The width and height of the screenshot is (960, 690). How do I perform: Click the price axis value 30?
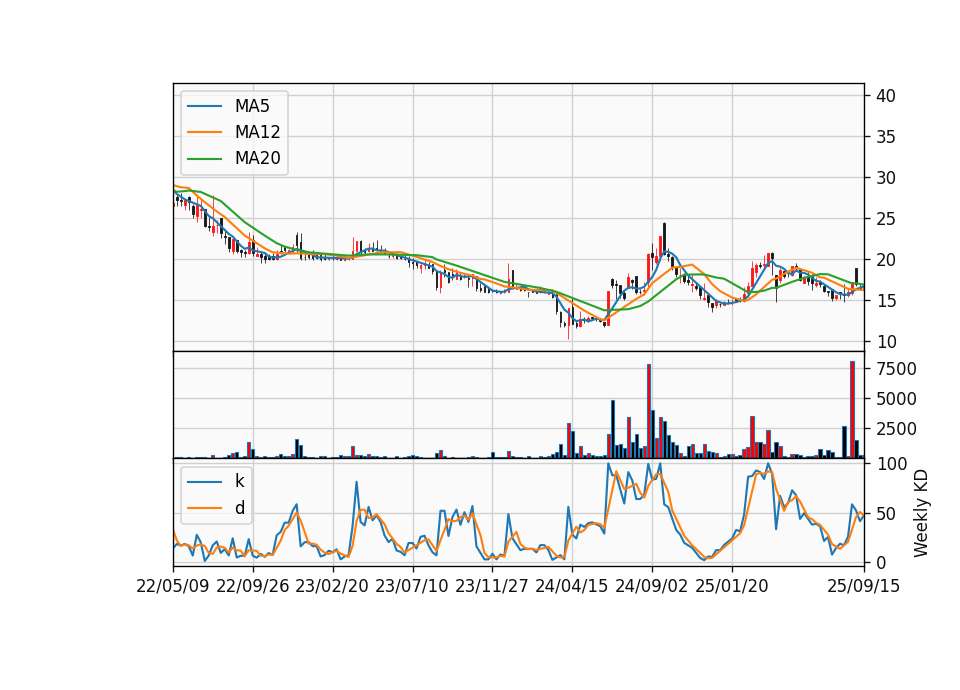[886, 178]
